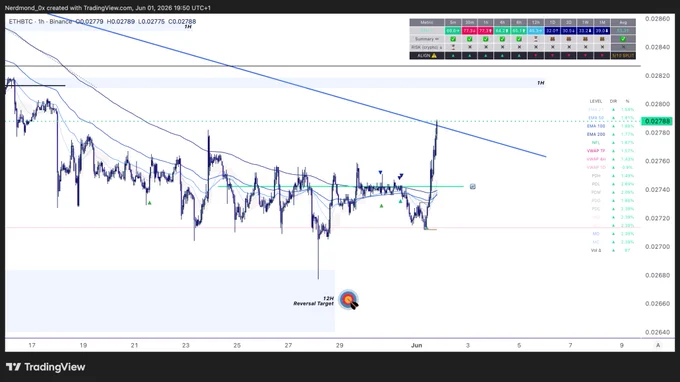This screenshot has width=680, height=382.
Task: Click the green 0.02788 current price label
Action: click(657, 121)
